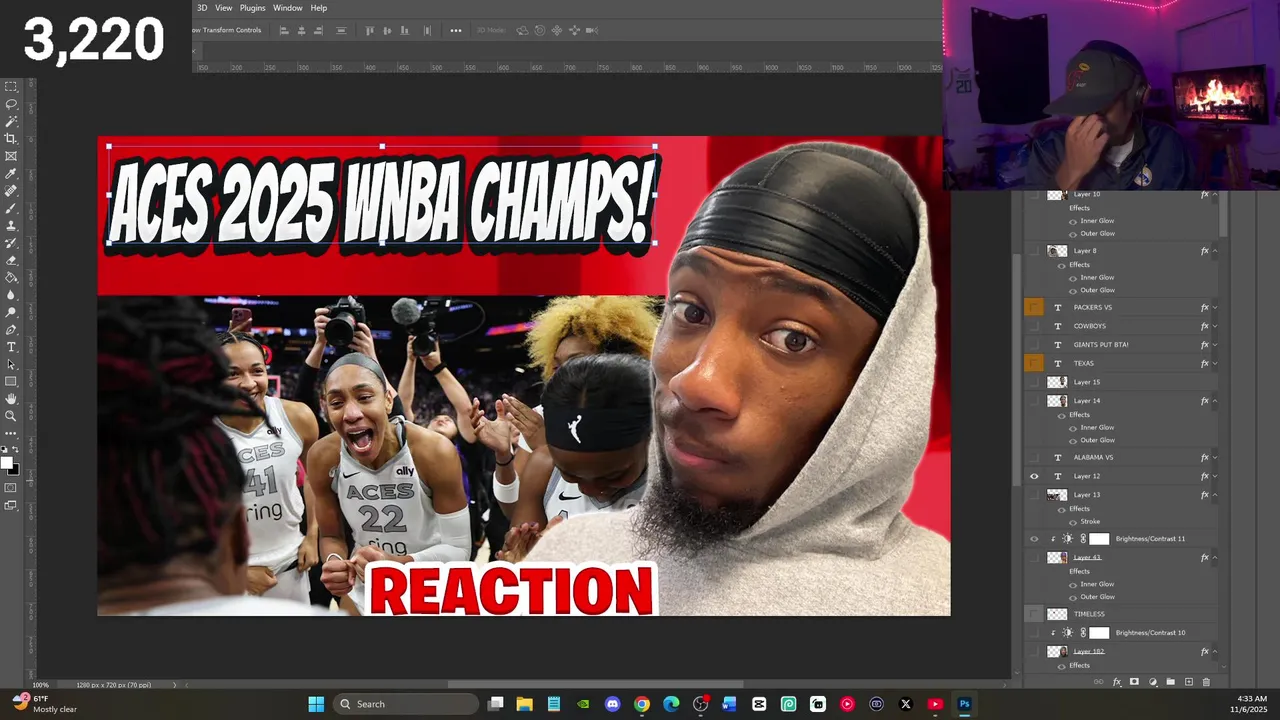Show the COWBOYS layer
The width and height of the screenshot is (1280, 720).
point(1034,326)
